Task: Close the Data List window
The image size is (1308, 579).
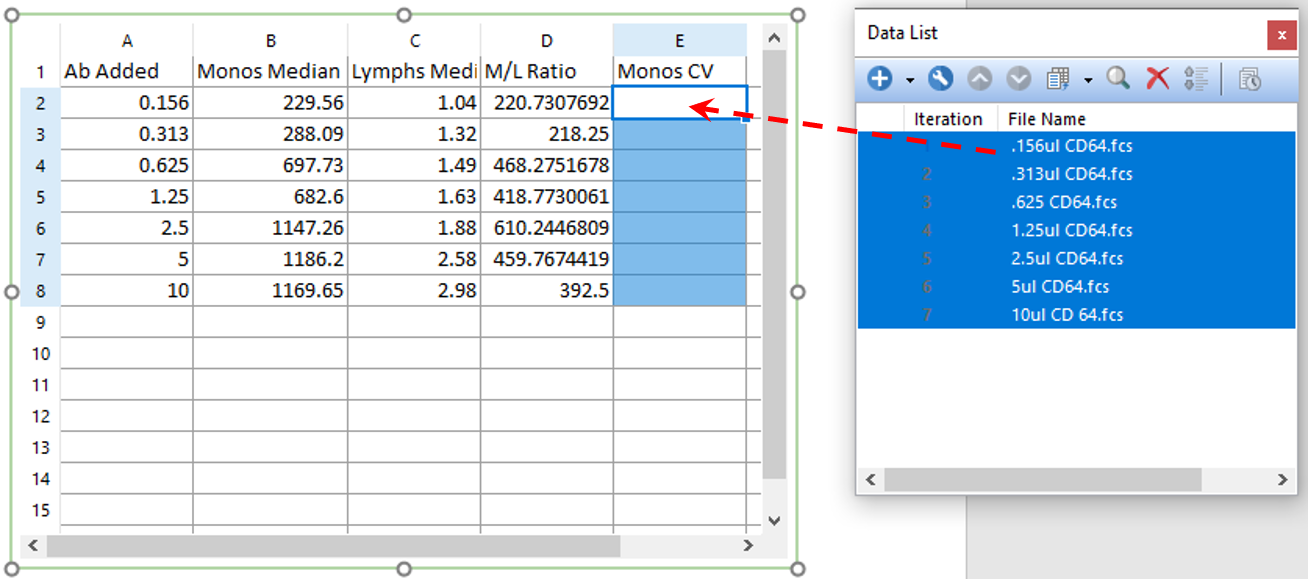Action: coord(1281,35)
